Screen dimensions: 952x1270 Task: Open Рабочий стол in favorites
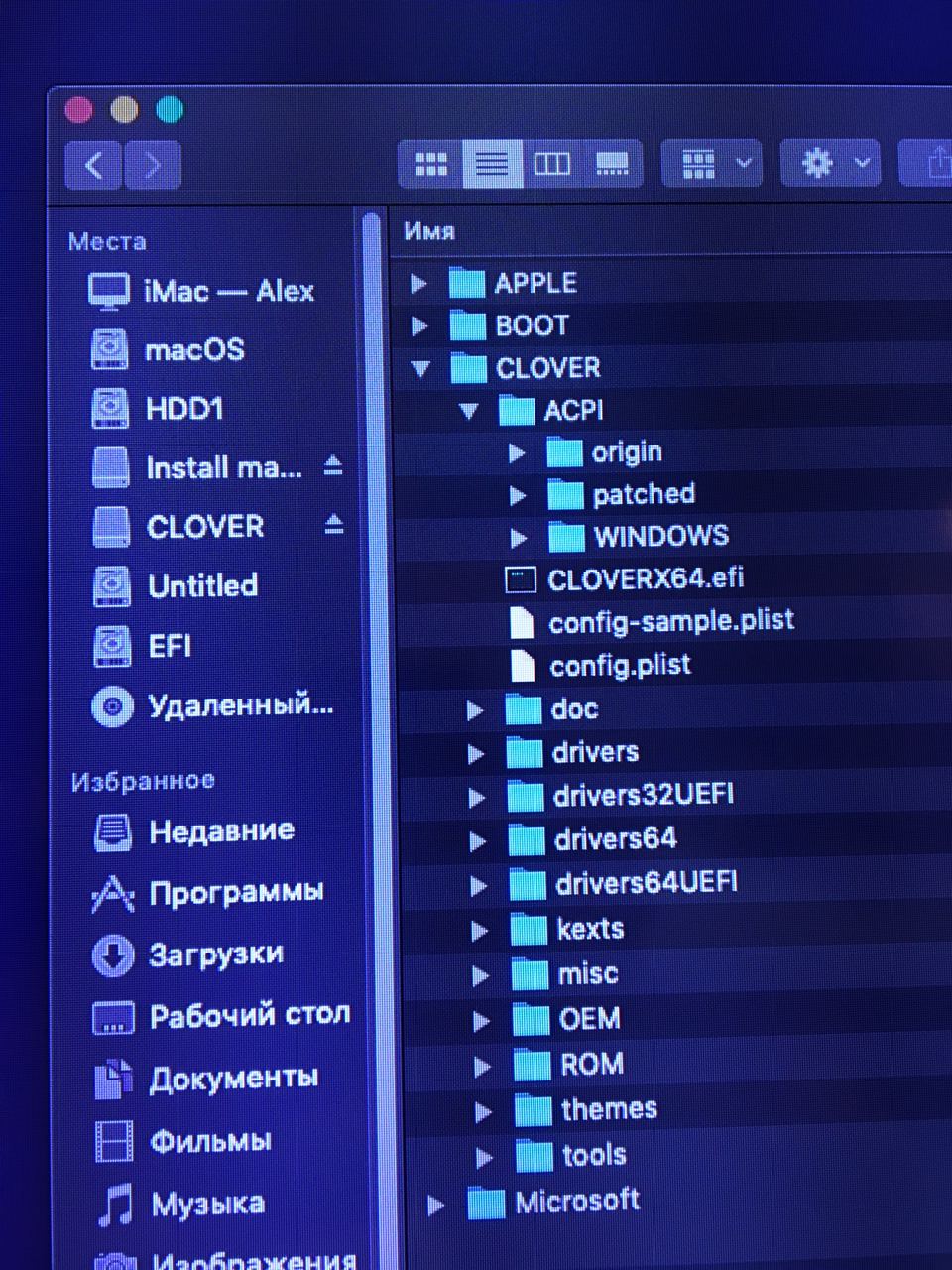pos(221,1016)
